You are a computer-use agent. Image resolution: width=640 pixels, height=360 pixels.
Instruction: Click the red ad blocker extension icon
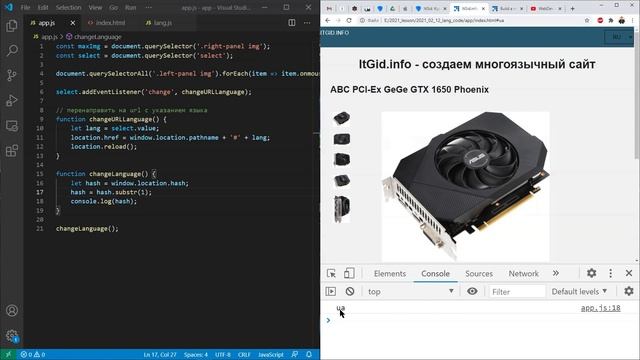[x=600, y=20]
